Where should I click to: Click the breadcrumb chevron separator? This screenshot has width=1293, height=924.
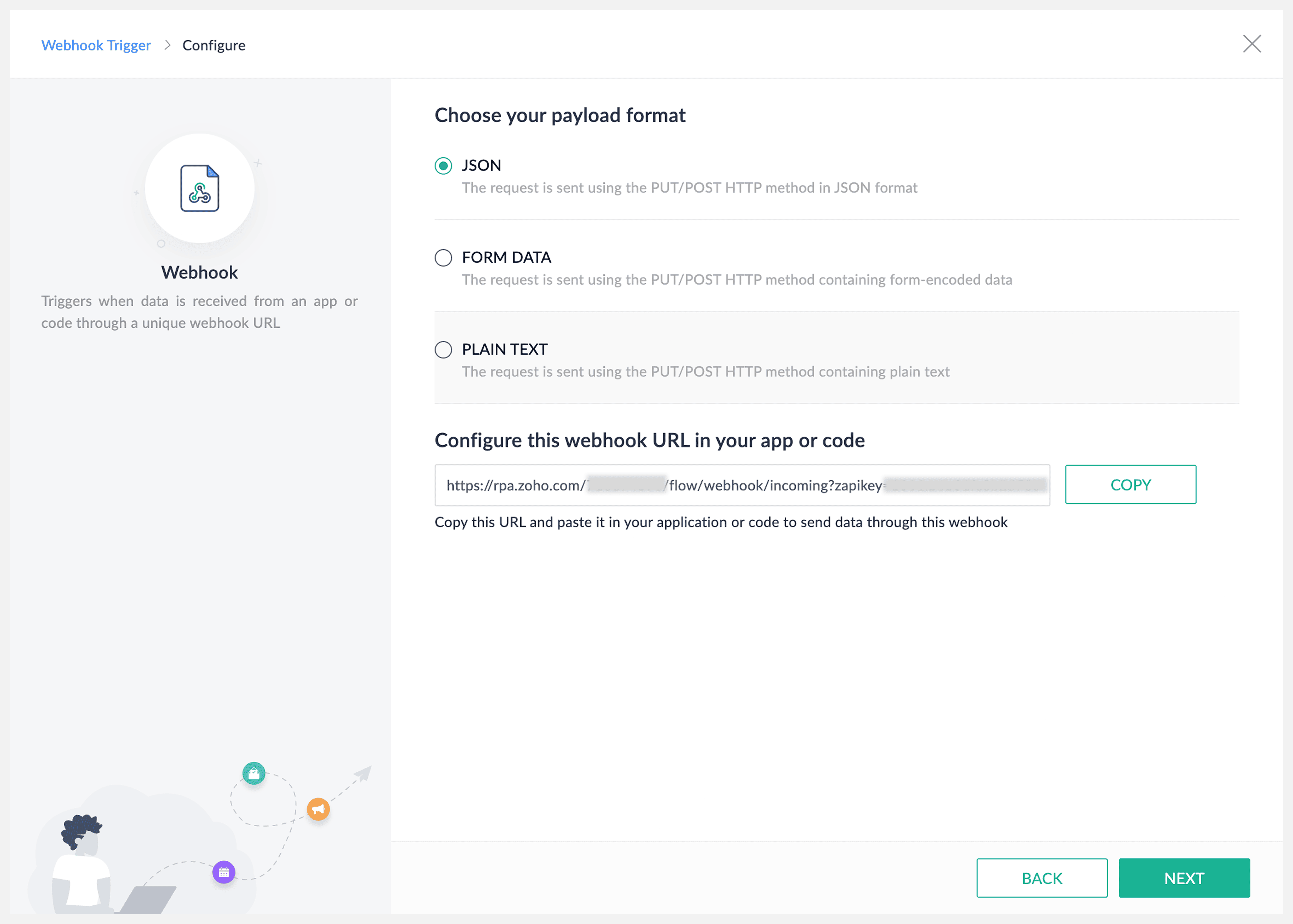click(167, 45)
